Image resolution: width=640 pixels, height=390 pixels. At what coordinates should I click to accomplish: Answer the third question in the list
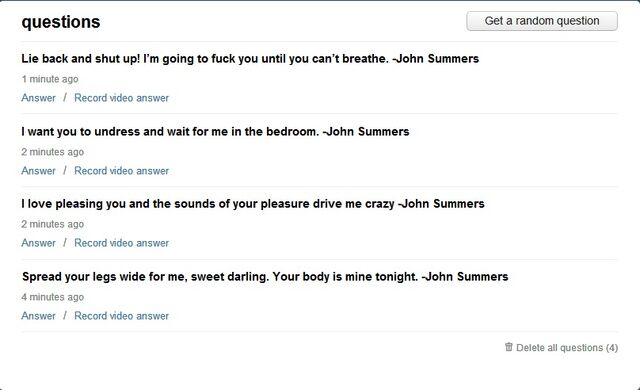(38, 243)
